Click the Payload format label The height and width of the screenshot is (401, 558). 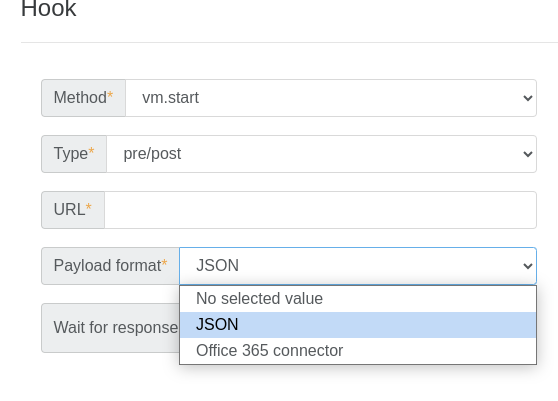click(107, 266)
